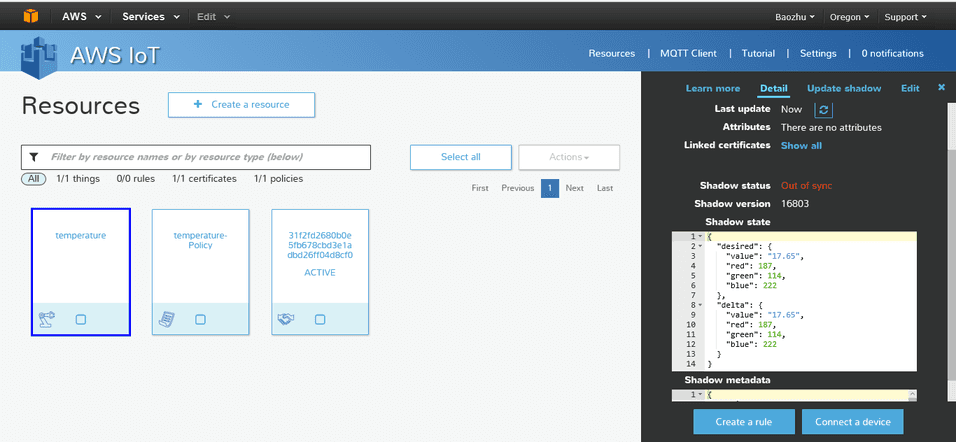The height and width of the screenshot is (442, 956).
Task: Open the AWS dropdown menu
Action: coord(82,16)
